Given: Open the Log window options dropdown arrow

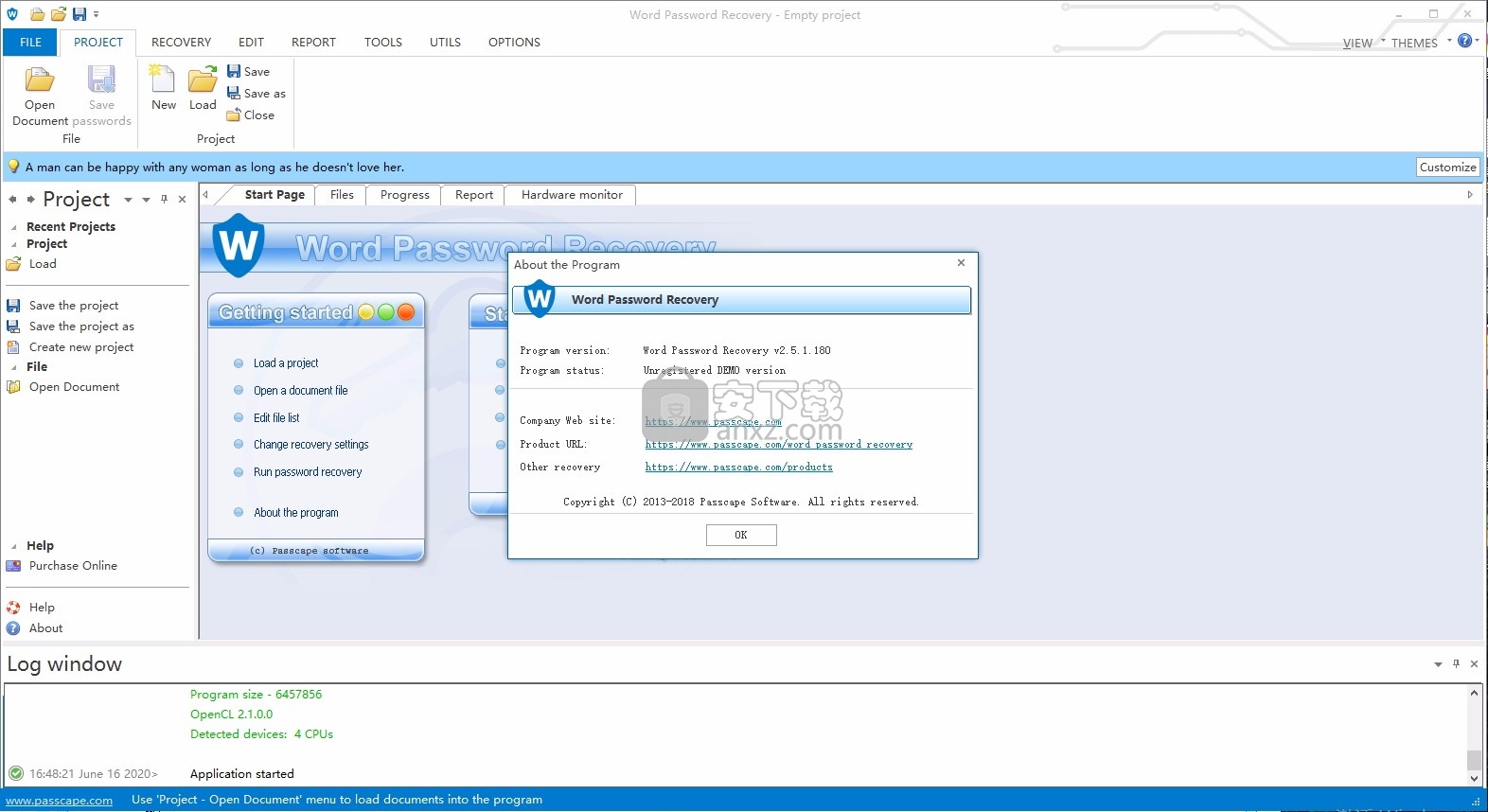Looking at the screenshot, I should click(1438, 664).
